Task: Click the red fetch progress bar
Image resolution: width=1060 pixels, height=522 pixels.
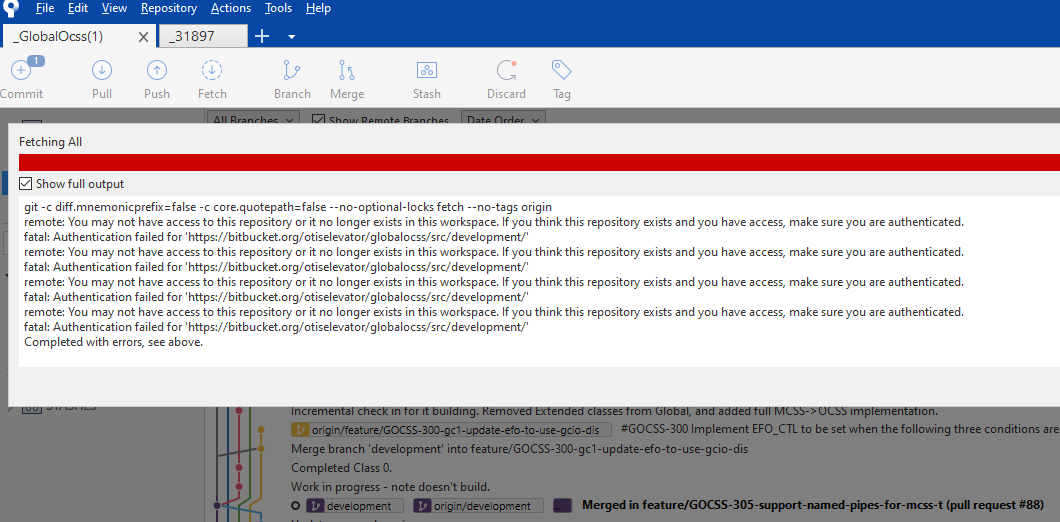Action: click(x=539, y=162)
